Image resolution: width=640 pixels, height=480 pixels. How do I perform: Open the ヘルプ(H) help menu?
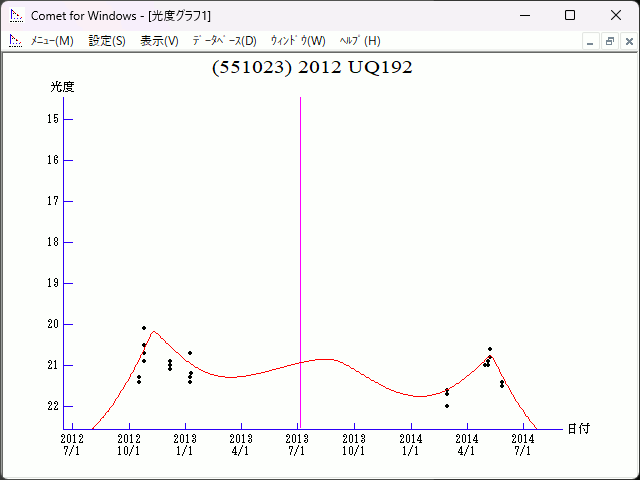click(x=360, y=41)
